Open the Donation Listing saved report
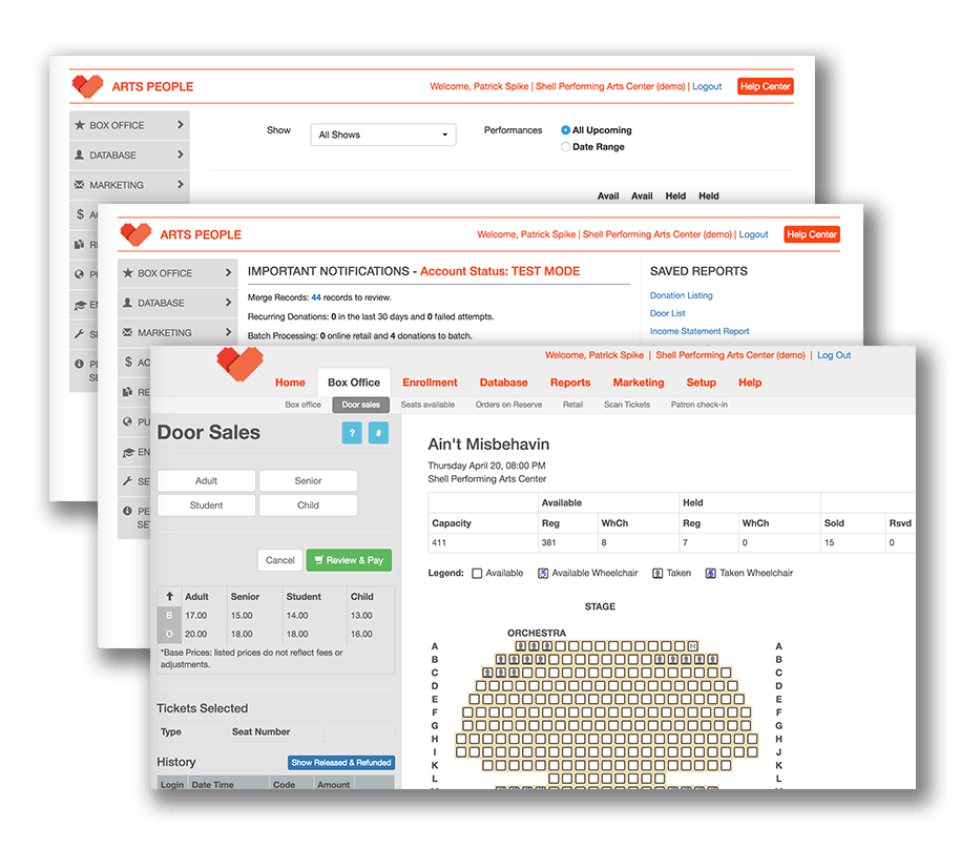This screenshot has width=960, height=847. (681, 295)
